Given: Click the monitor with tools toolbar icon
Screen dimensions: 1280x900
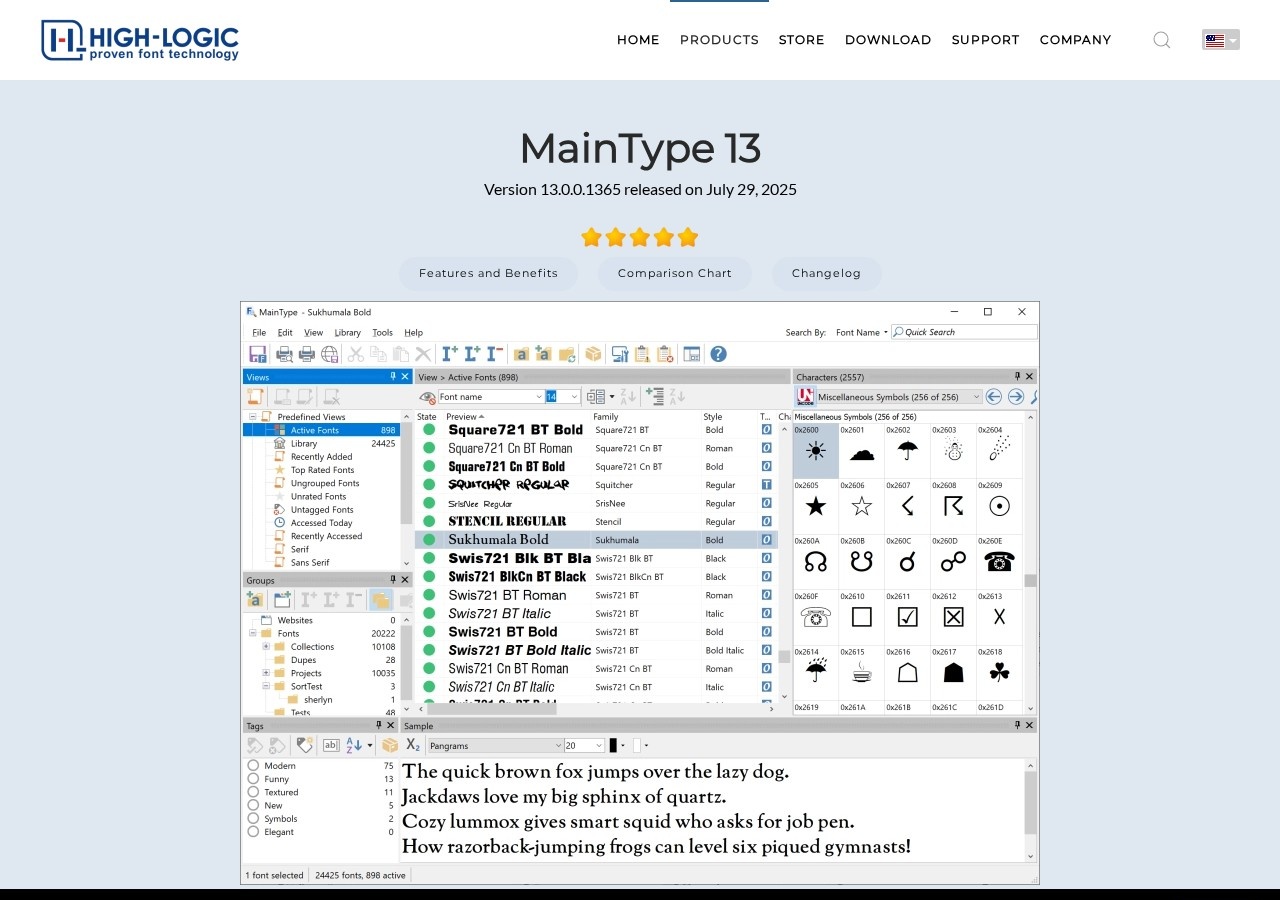Looking at the screenshot, I should coord(620,354).
